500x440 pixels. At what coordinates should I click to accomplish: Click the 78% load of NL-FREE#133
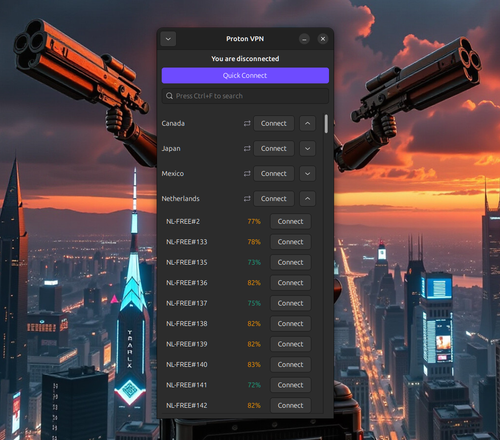coord(254,242)
